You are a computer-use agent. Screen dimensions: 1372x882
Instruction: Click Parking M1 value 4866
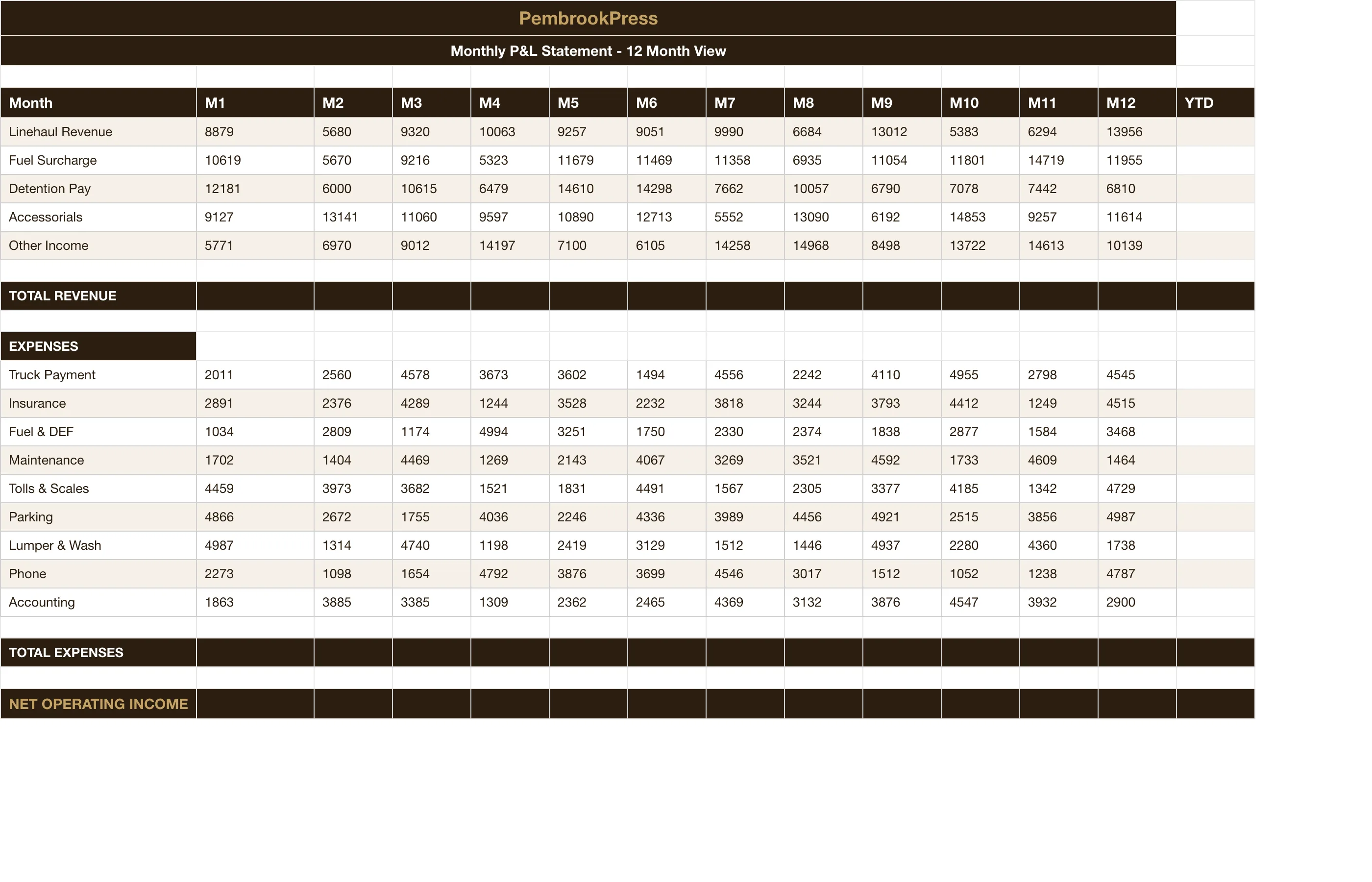255,516
